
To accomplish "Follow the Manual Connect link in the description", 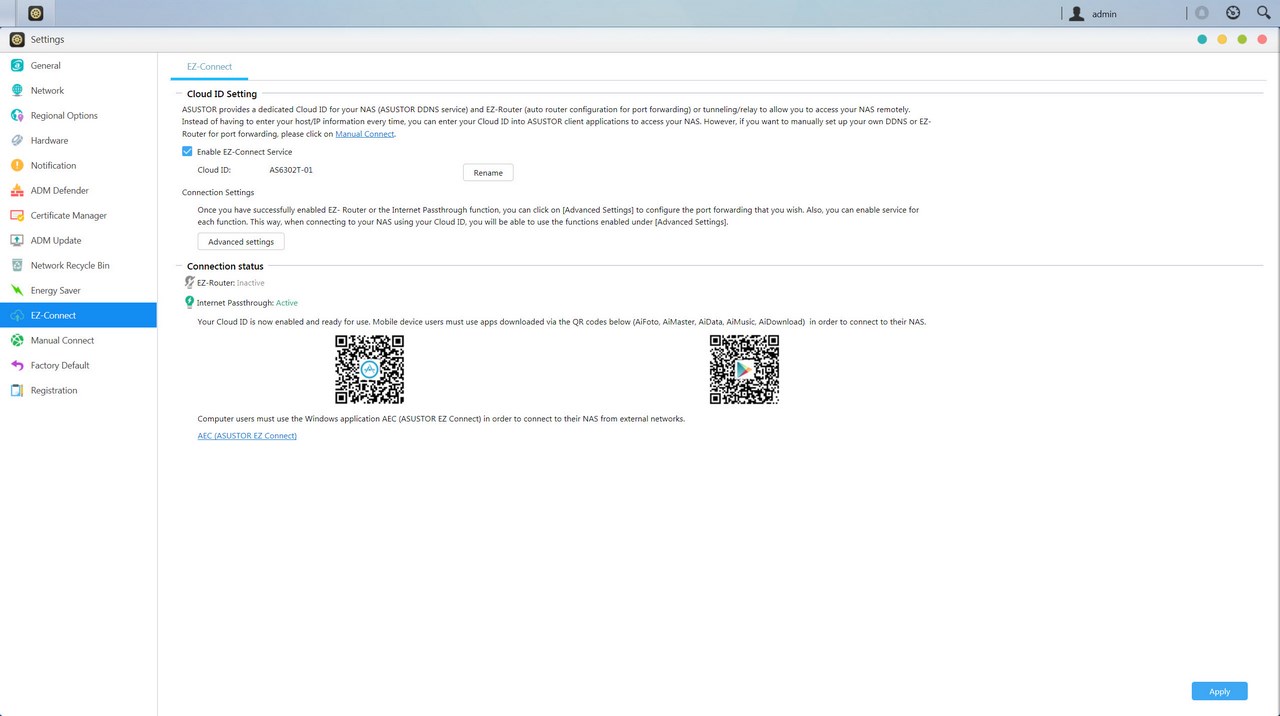I will pos(365,134).
